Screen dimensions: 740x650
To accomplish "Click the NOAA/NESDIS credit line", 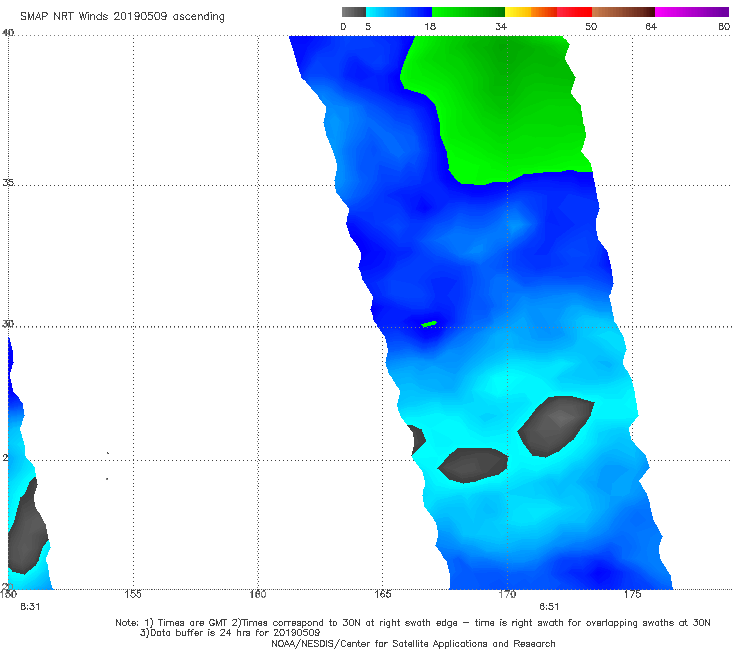I will pos(413,643).
